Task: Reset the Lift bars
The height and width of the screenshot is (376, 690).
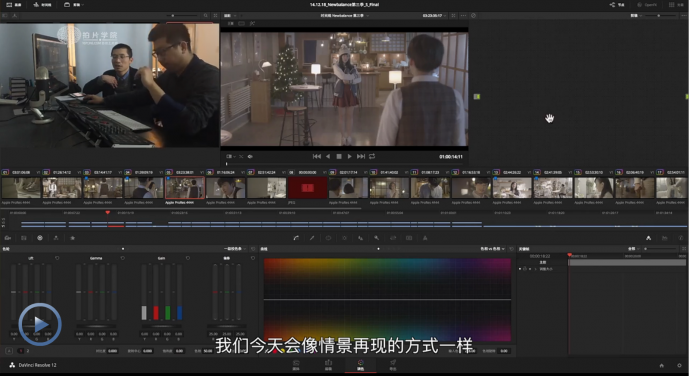Action: point(57,258)
